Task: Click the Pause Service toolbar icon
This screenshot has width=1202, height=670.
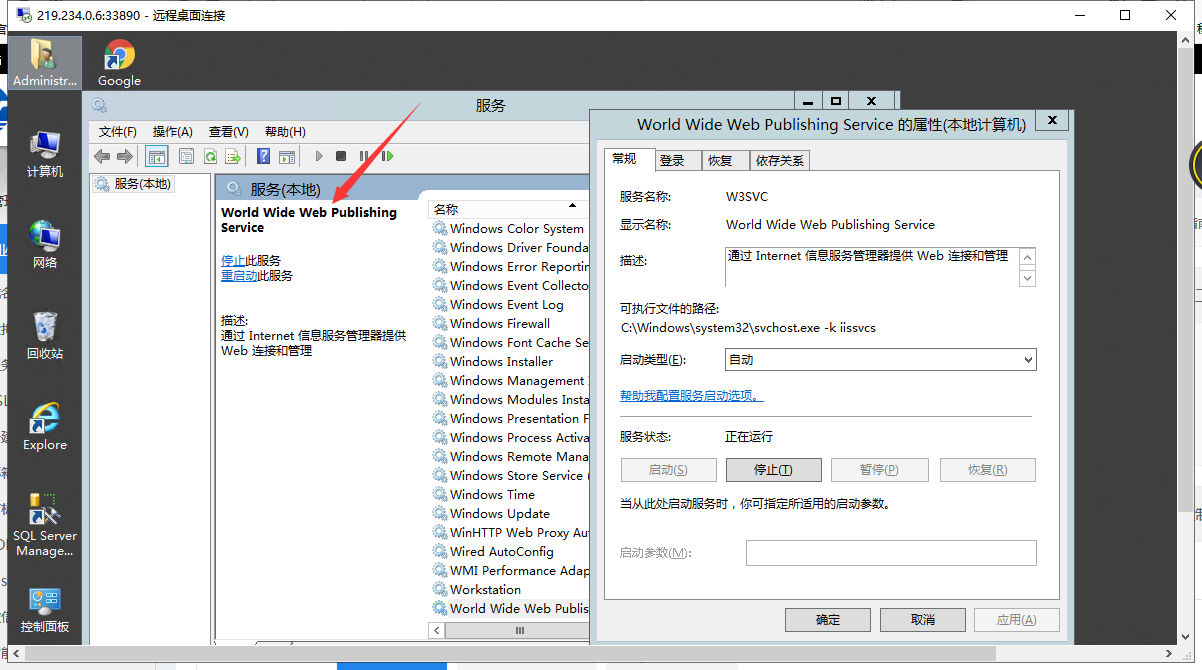Action: tap(364, 156)
